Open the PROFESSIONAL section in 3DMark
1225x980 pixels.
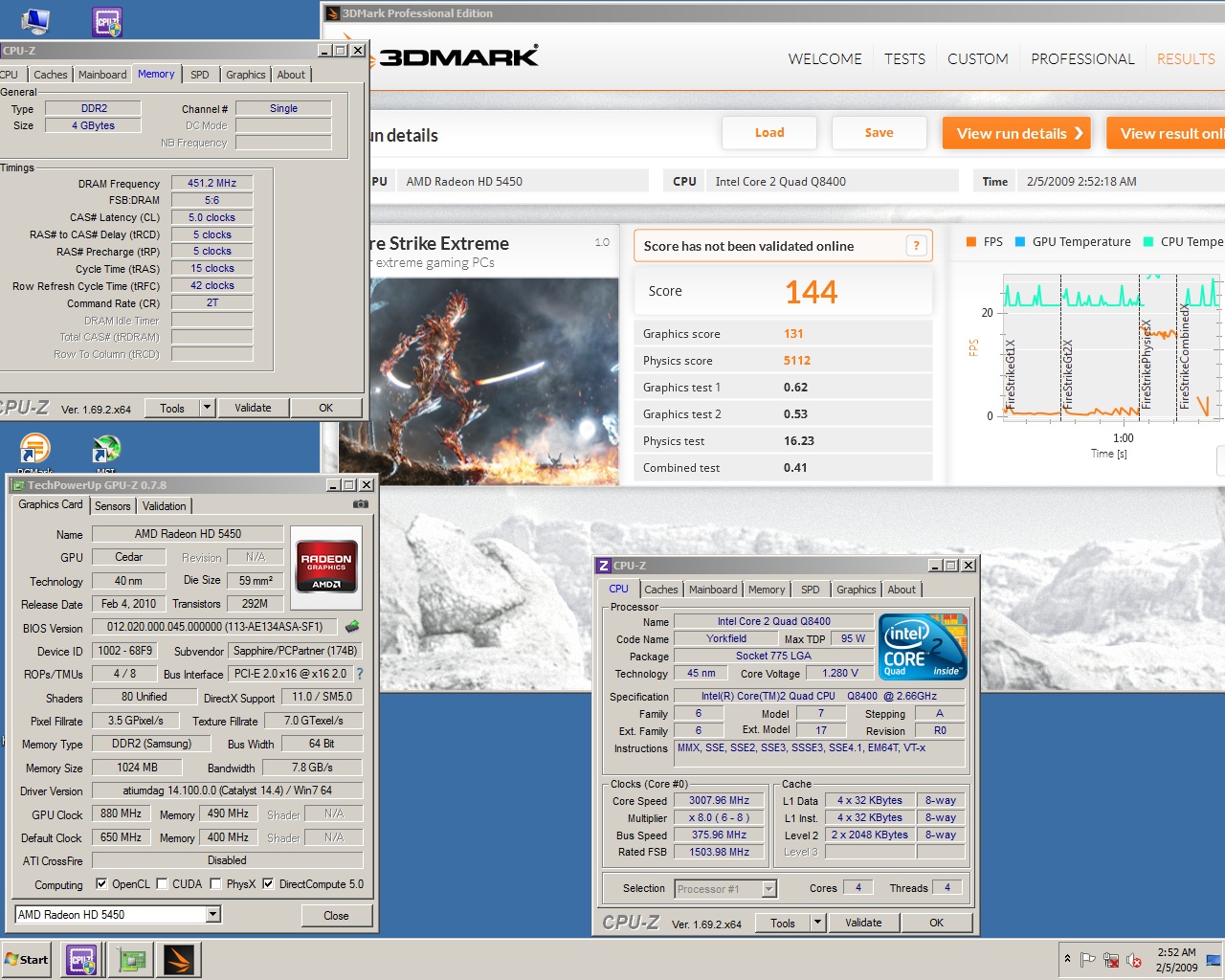(1082, 58)
